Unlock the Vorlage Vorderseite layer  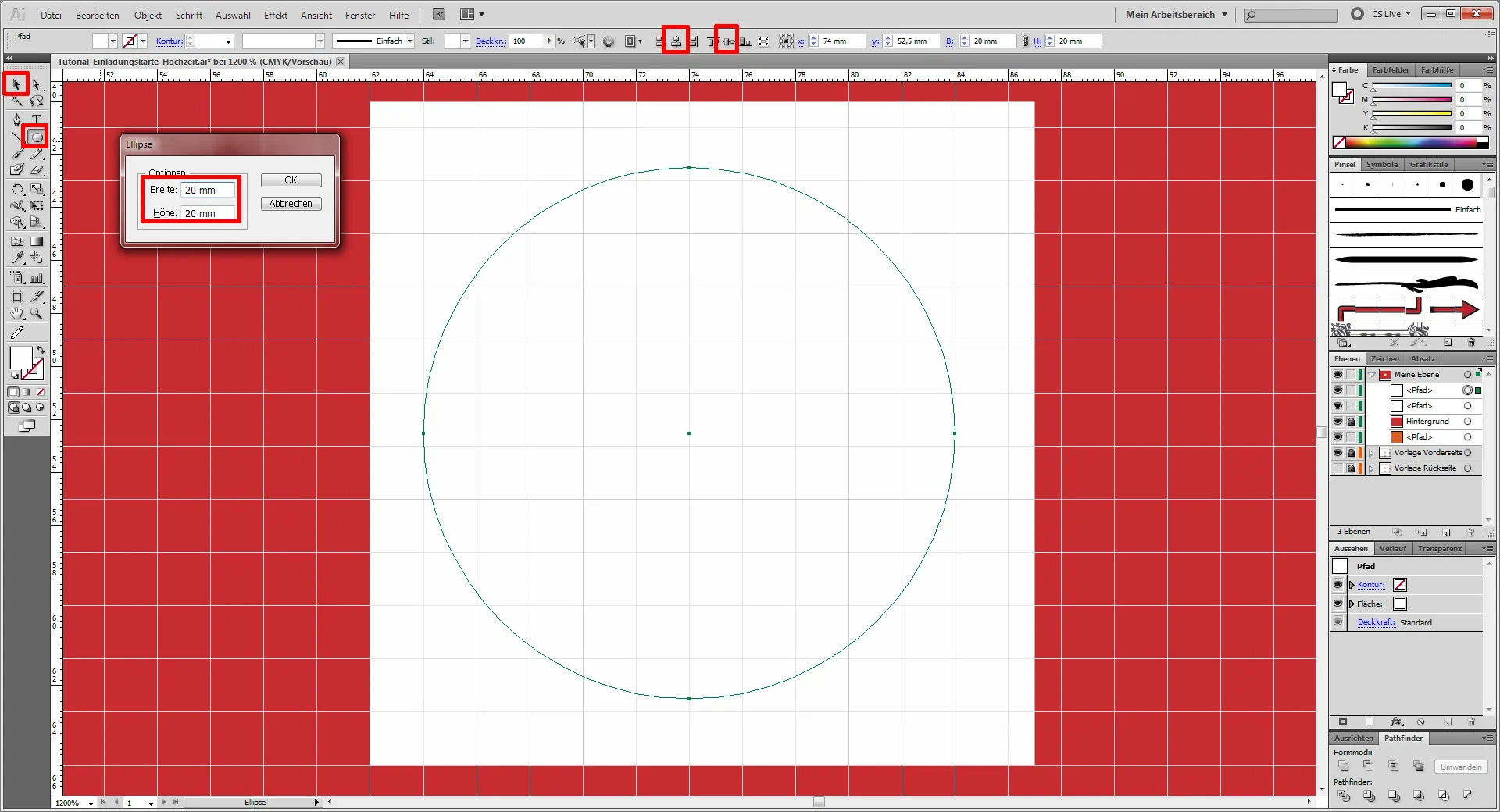click(x=1351, y=453)
